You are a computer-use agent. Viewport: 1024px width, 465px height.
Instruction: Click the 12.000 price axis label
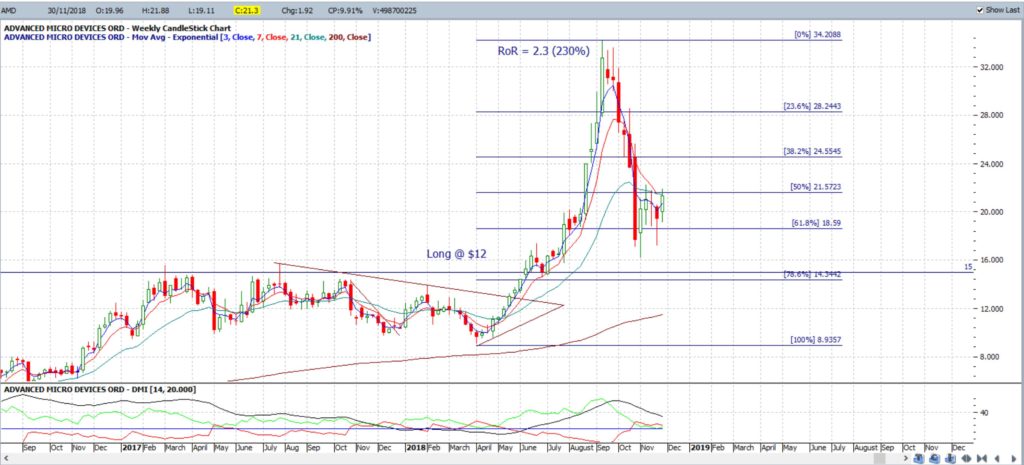point(991,309)
